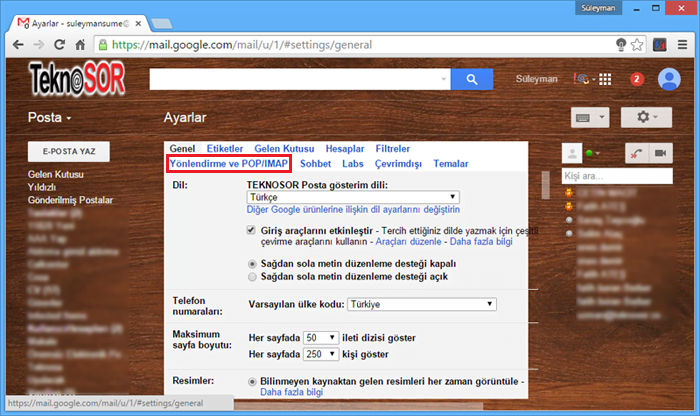Screen dimensions: 700x416
Task: Open the browser home page icon
Action: point(80,45)
